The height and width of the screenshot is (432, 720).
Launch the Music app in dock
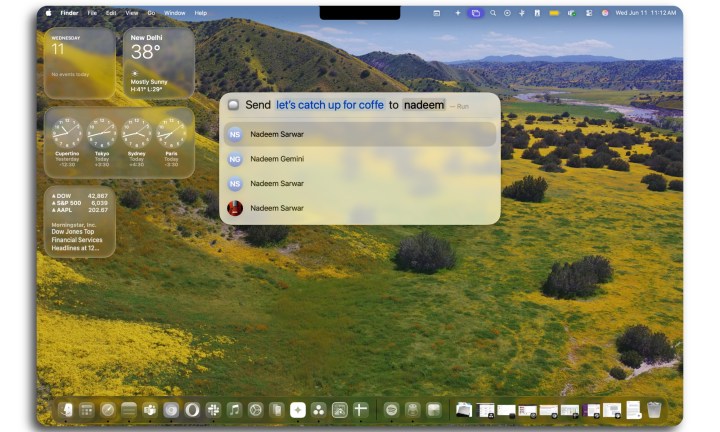(234, 410)
